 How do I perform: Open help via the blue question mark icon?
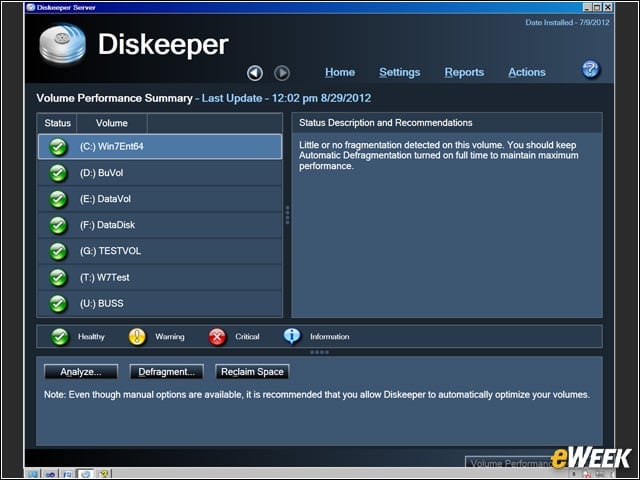click(x=590, y=69)
